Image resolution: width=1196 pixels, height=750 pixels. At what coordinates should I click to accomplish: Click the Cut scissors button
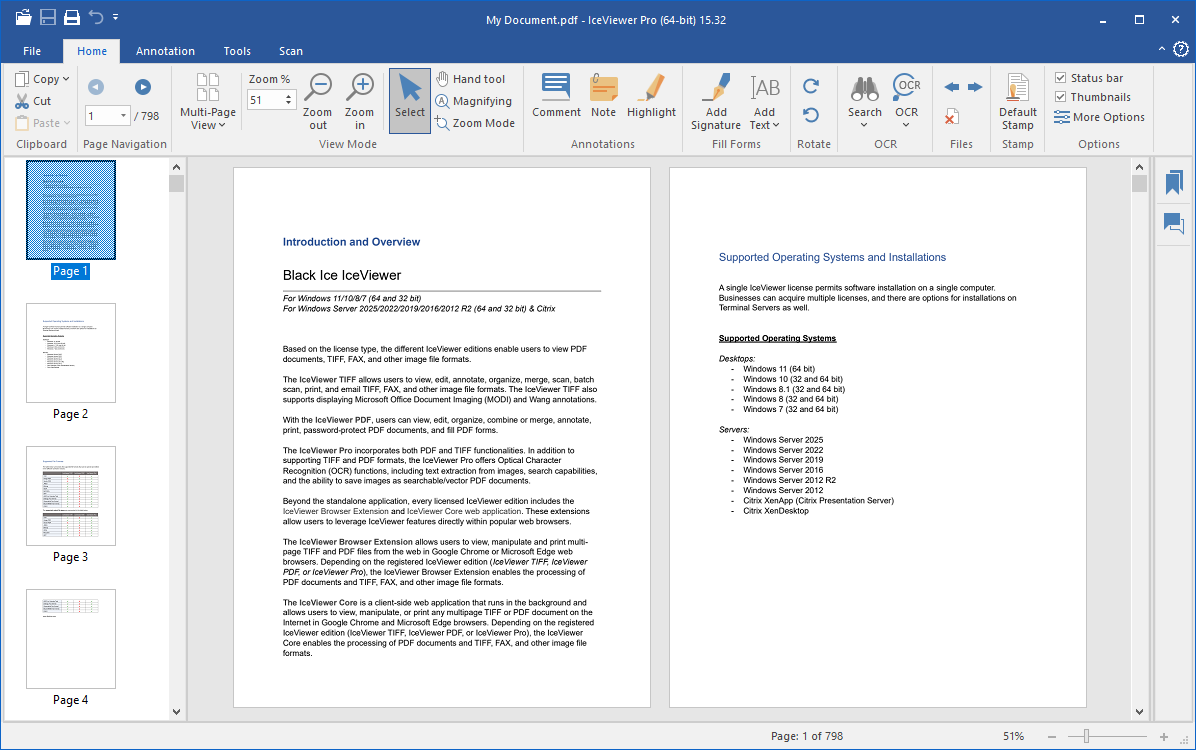tap(33, 101)
